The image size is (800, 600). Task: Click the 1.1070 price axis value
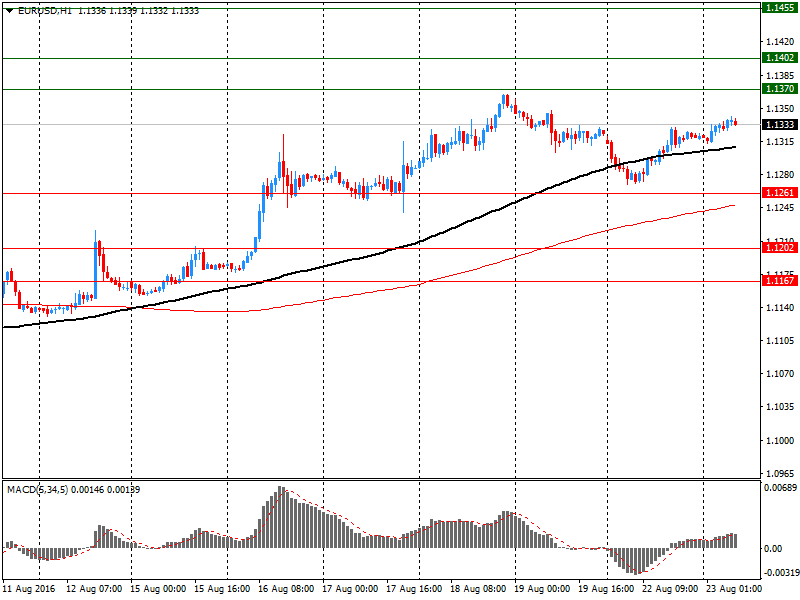[780, 374]
